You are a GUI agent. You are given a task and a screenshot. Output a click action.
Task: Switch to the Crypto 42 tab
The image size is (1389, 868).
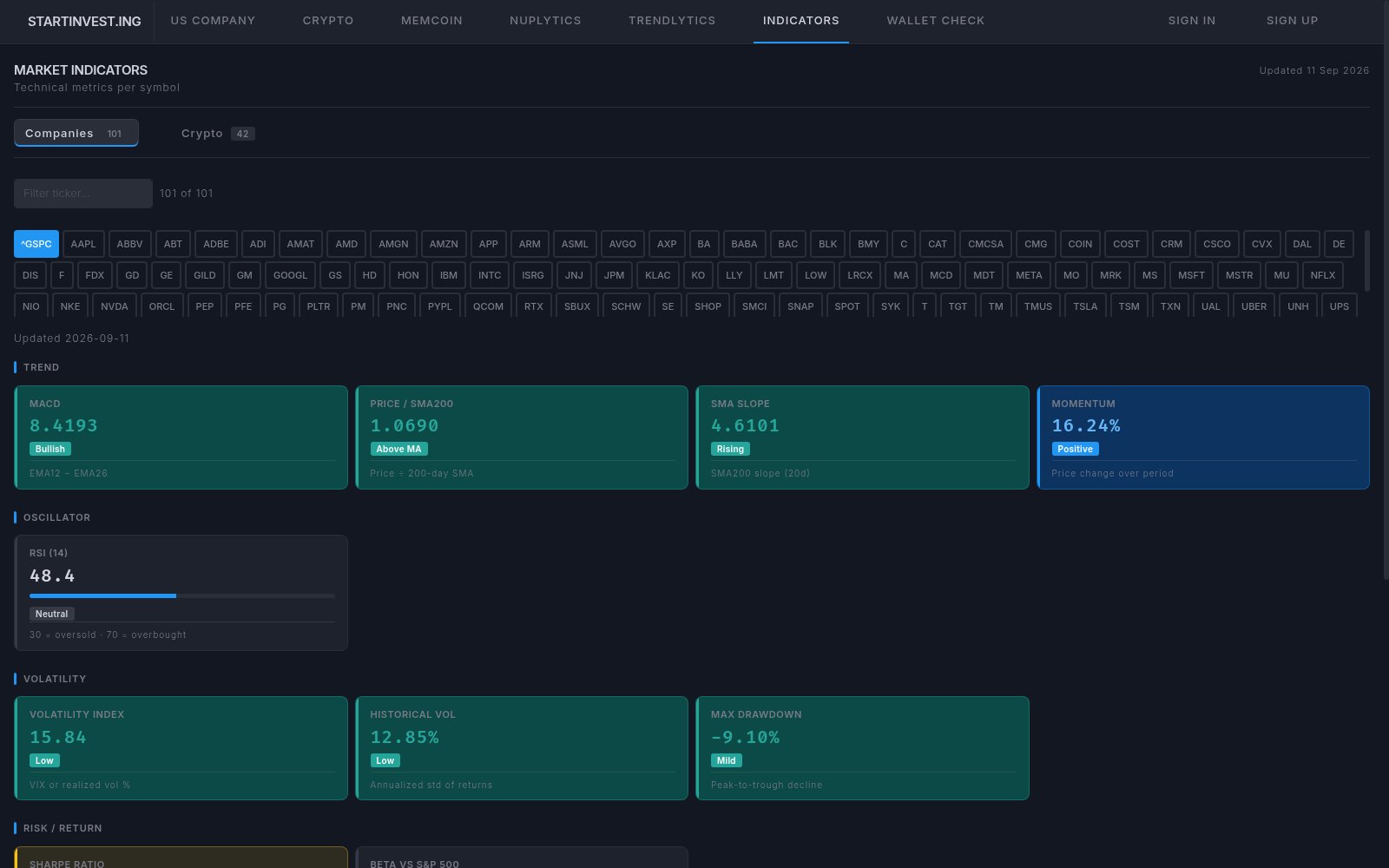coord(218,133)
